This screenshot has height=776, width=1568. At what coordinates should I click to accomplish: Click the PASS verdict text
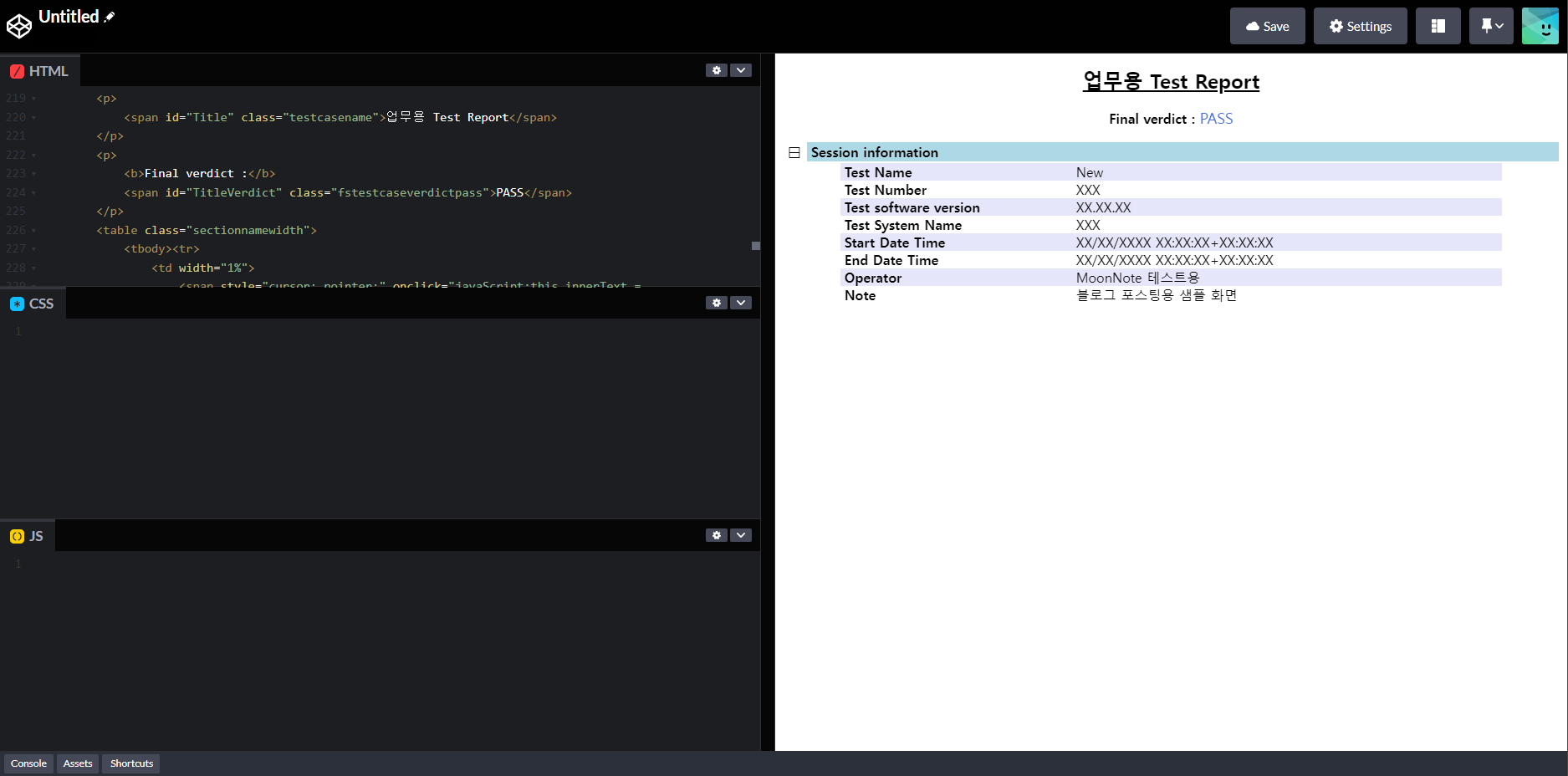[1216, 119]
